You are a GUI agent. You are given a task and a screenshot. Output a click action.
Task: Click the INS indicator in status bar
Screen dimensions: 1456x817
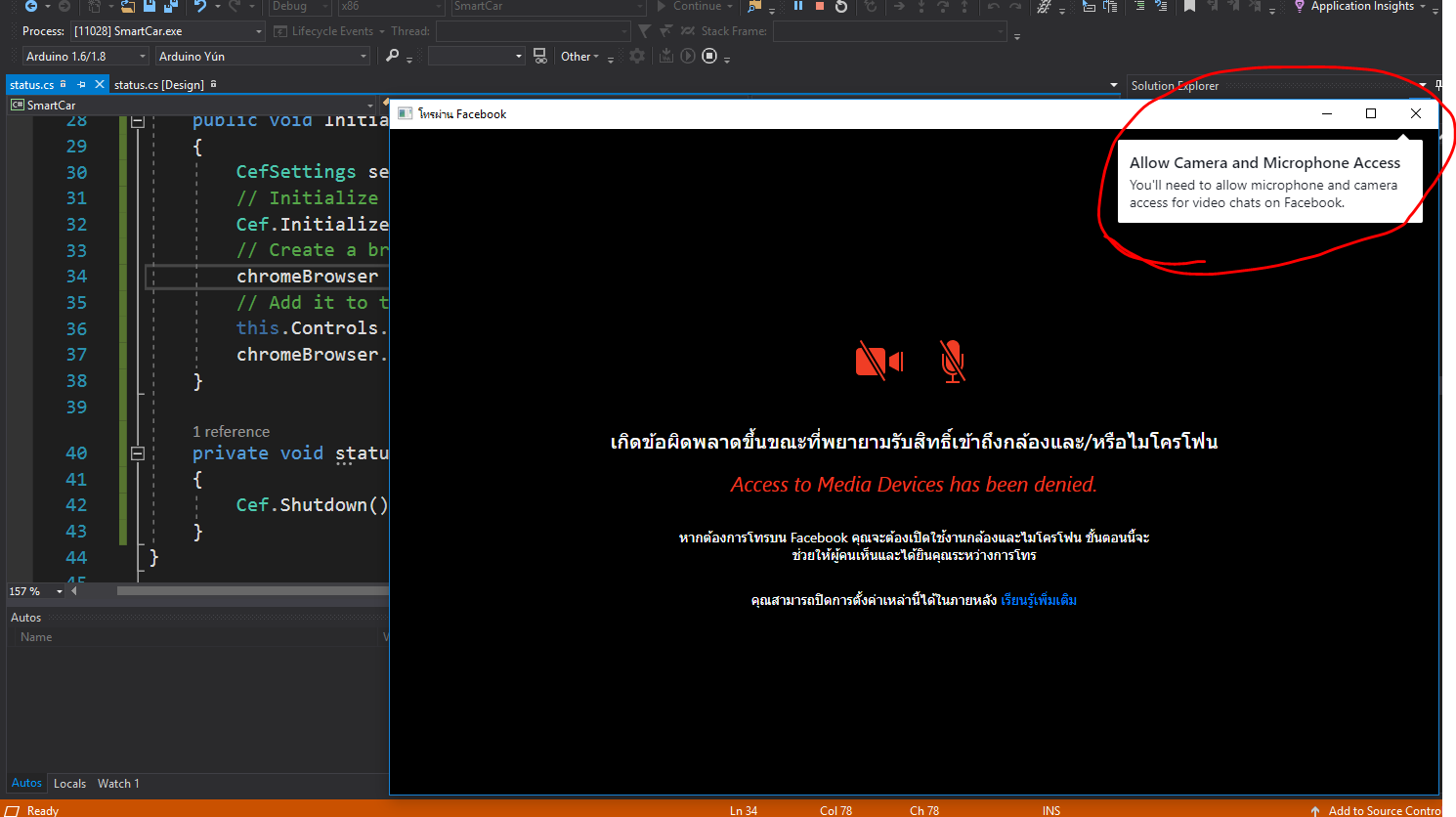click(1051, 810)
